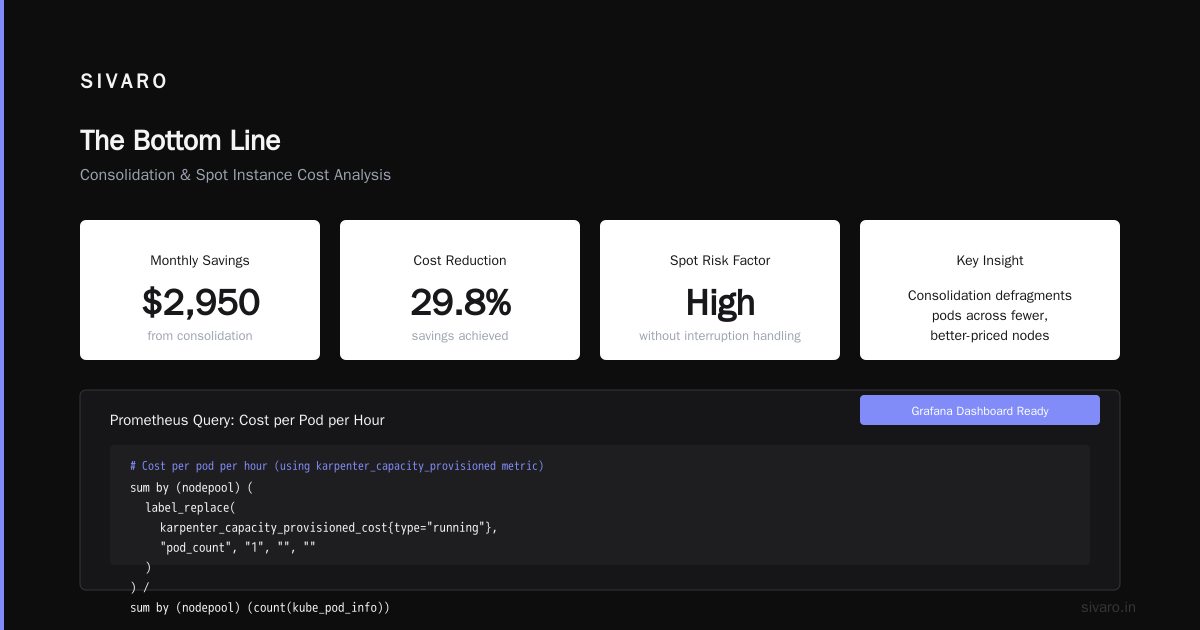Select the Spot Risk Factor card
This screenshot has height=630, width=1200.
click(x=720, y=290)
